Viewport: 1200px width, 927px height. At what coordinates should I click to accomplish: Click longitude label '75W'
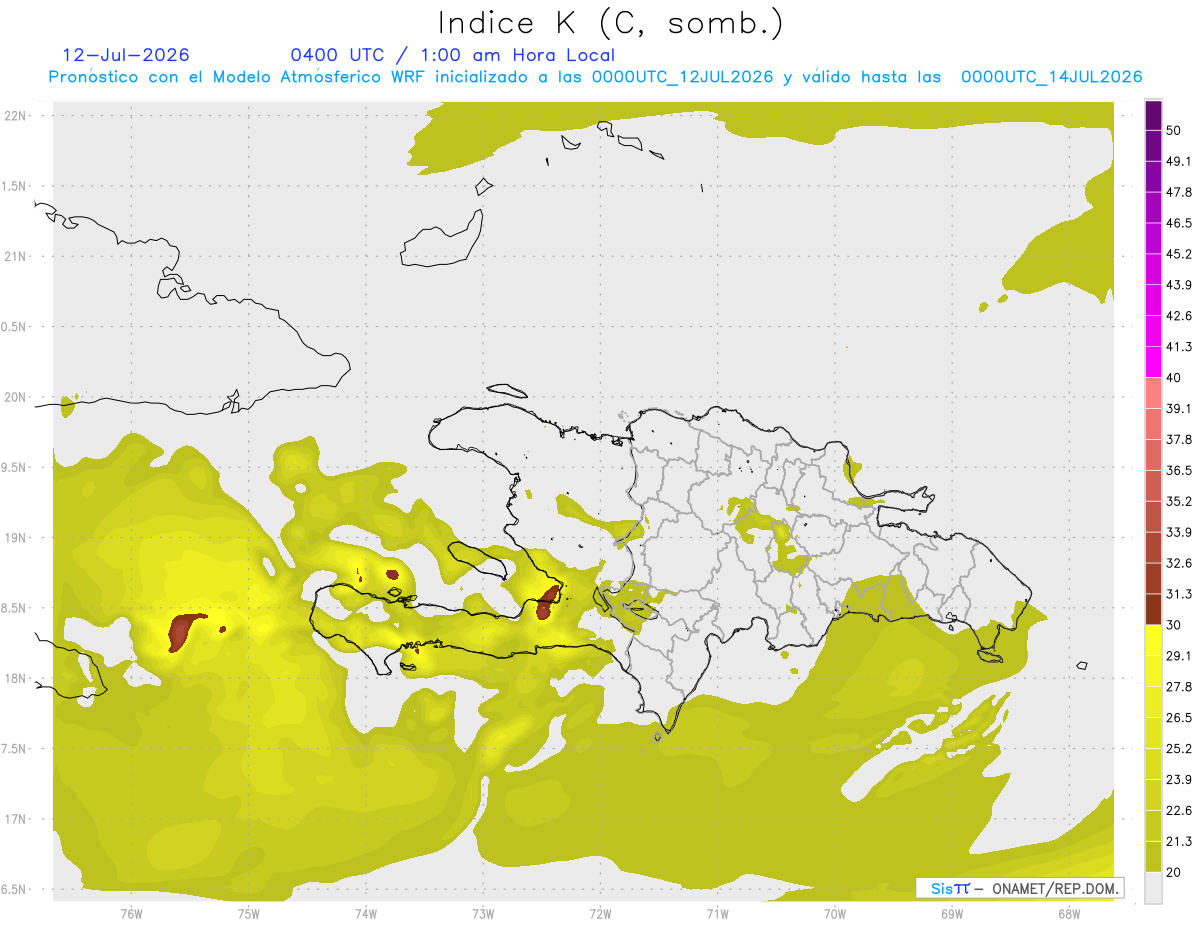click(x=248, y=913)
